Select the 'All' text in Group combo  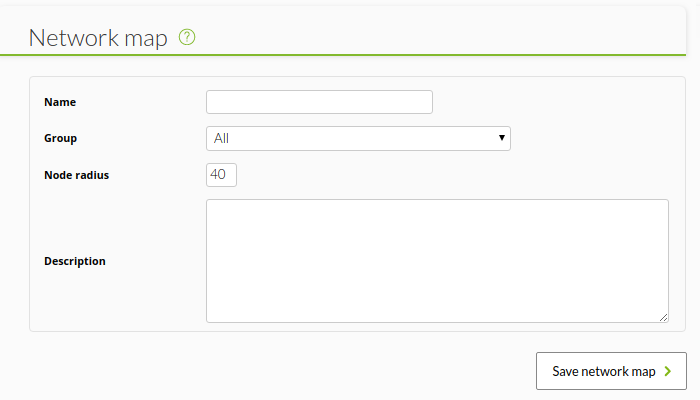[221, 138]
